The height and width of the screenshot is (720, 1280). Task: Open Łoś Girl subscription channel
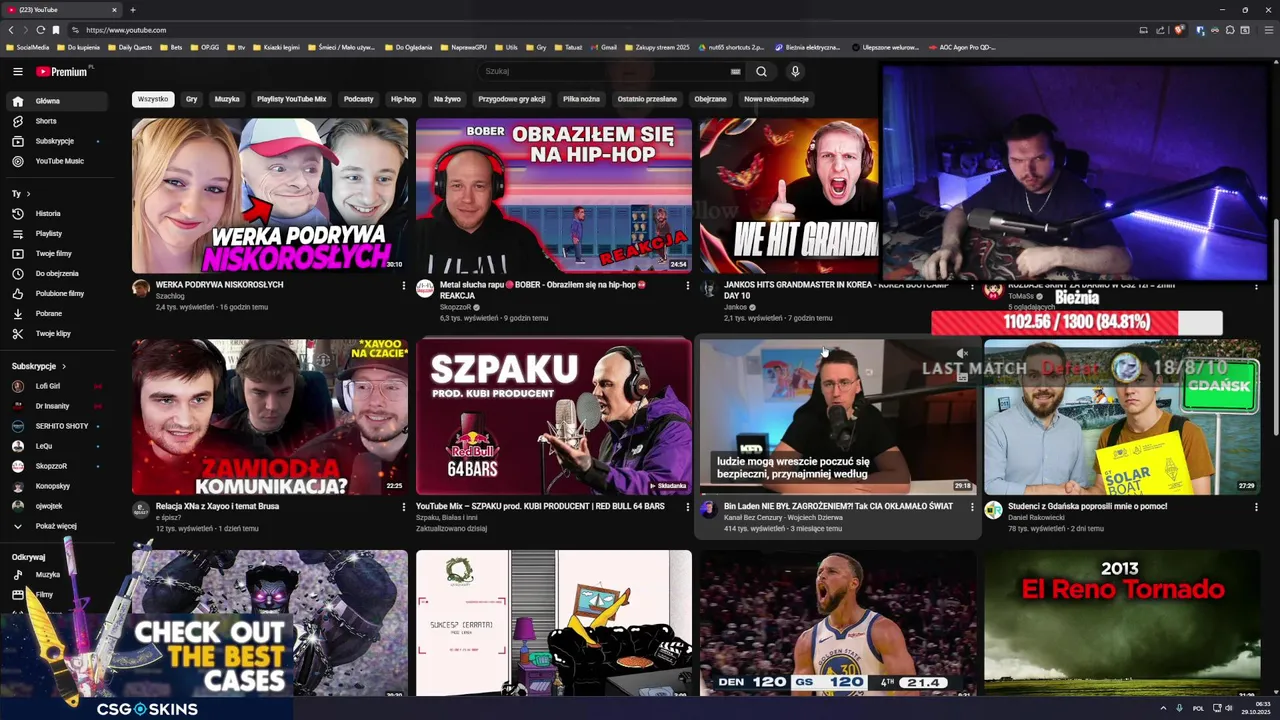(57, 386)
